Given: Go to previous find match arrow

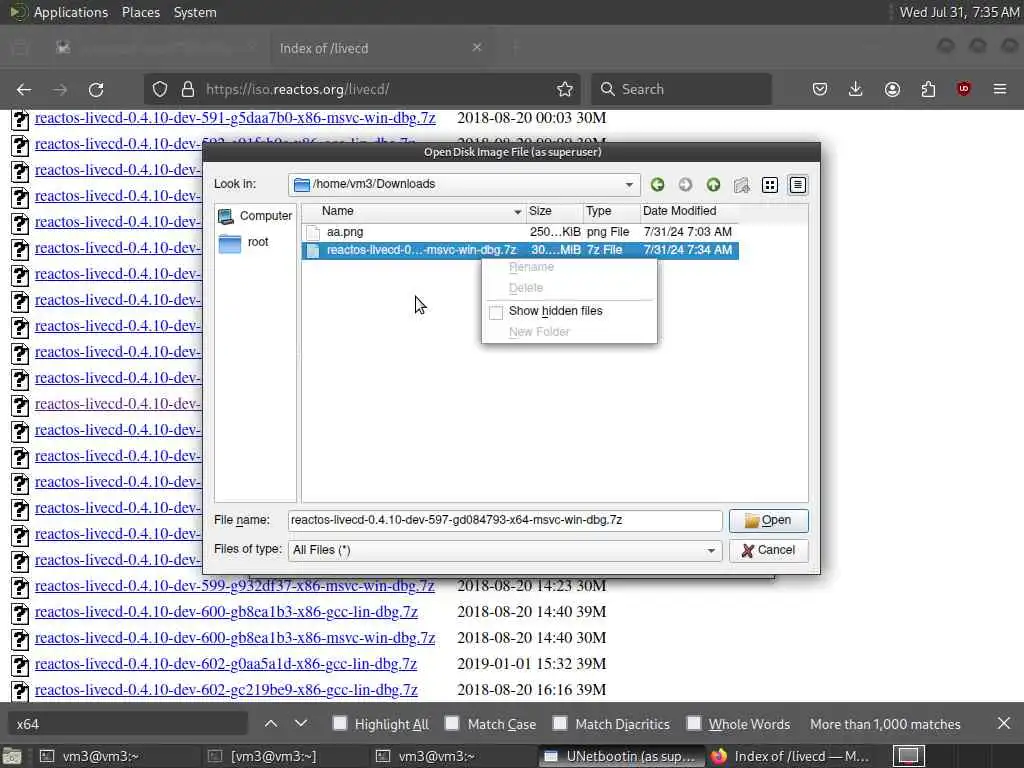Looking at the screenshot, I should coord(271,724).
